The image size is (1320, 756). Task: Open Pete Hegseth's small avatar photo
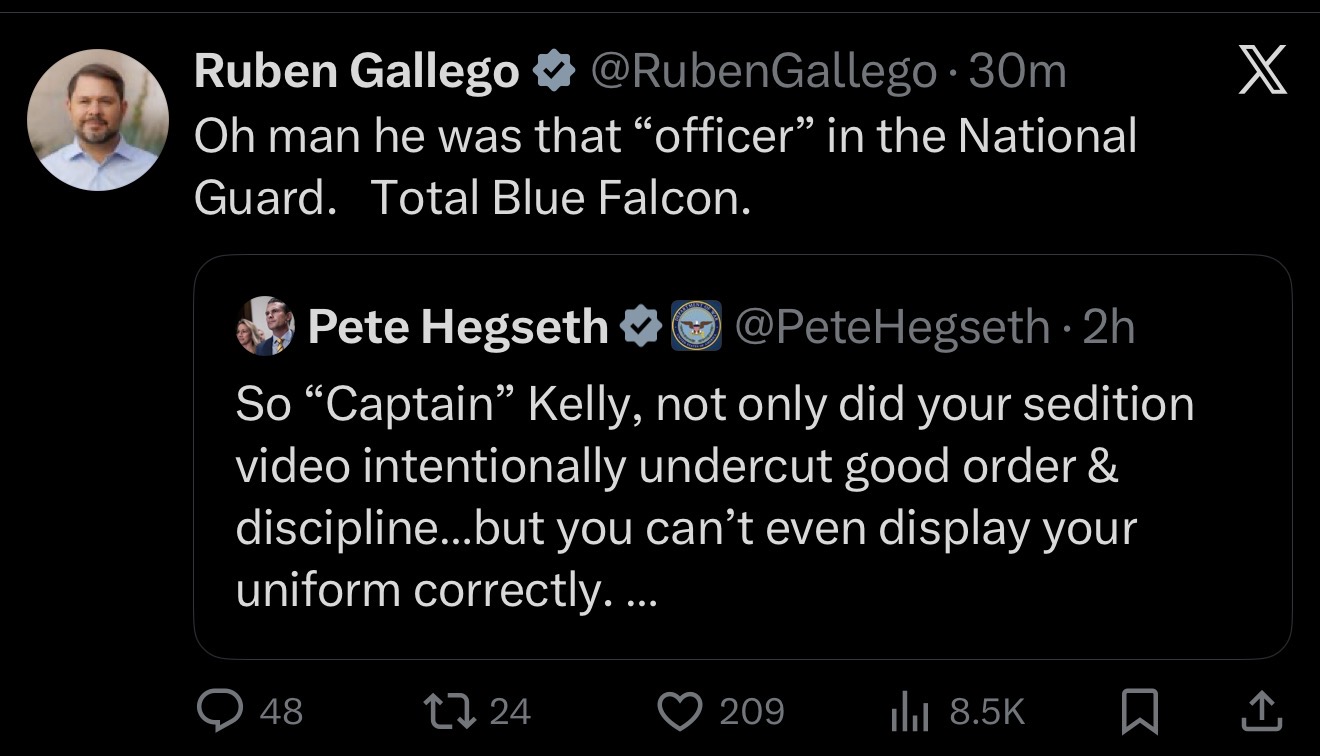tap(265, 326)
